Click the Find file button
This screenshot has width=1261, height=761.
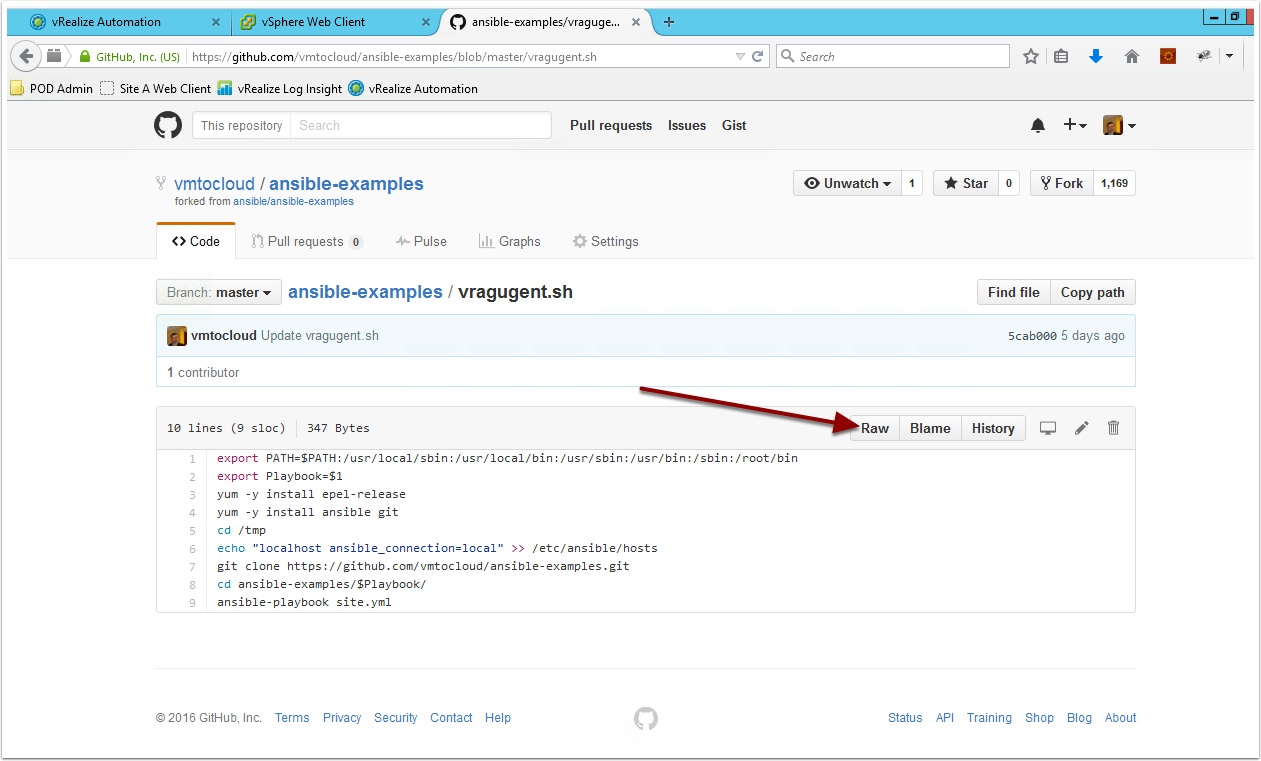[1013, 292]
